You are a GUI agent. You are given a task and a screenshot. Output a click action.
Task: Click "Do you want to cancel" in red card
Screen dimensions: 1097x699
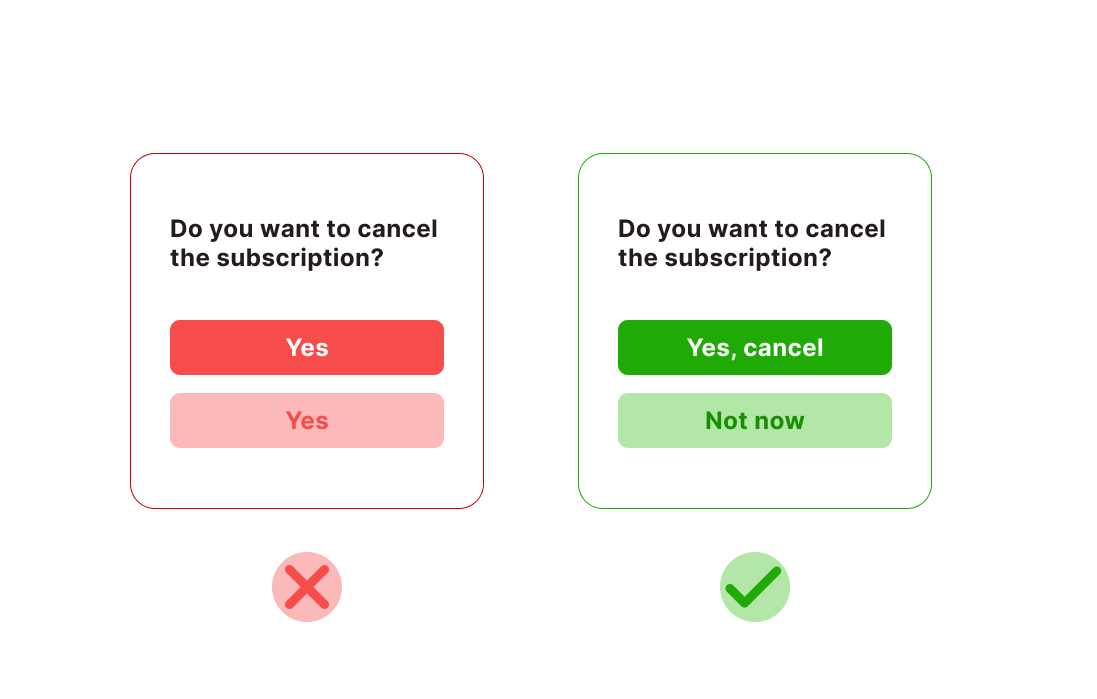(304, 229)
